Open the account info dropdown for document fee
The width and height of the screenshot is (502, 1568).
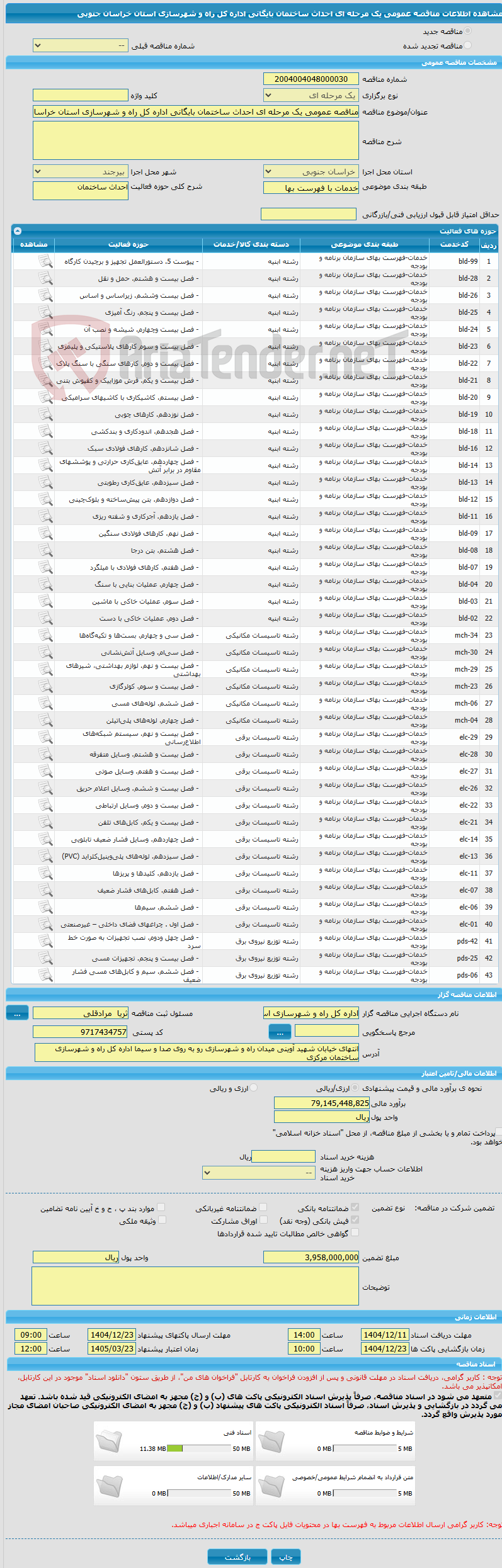(x=259, y=1173)
